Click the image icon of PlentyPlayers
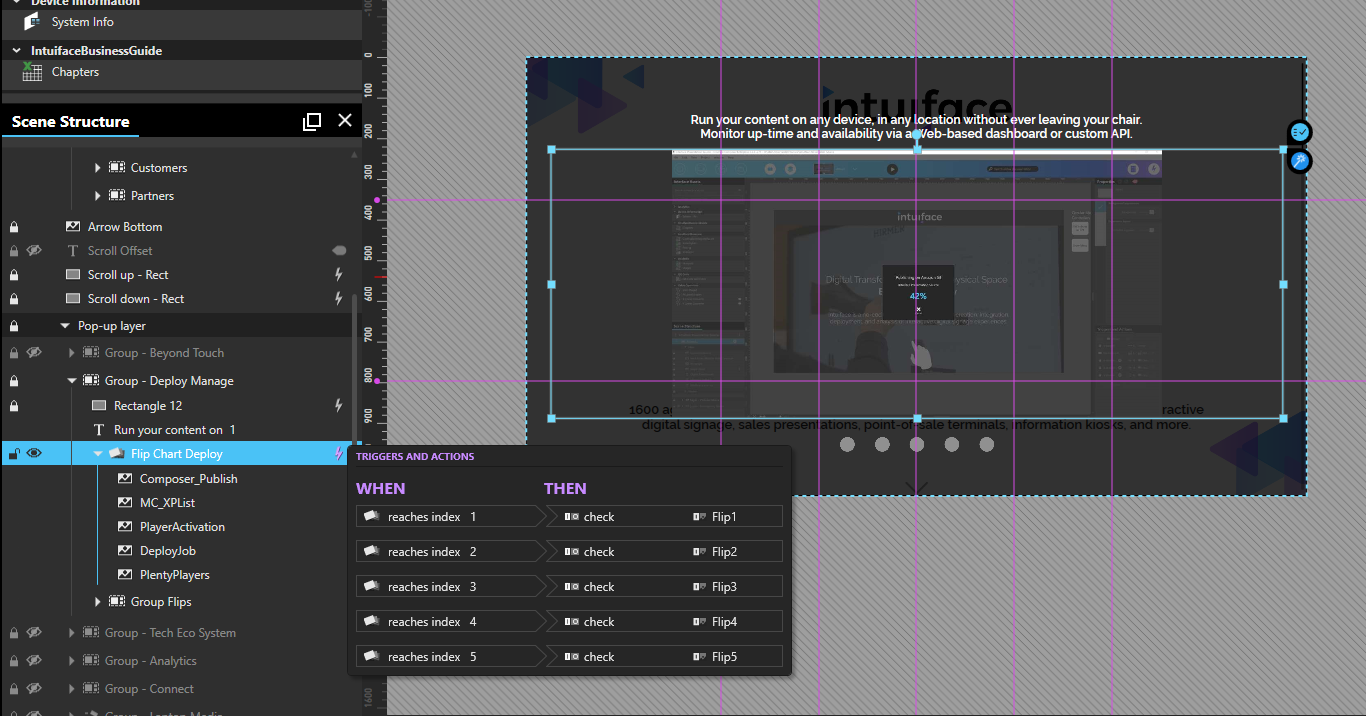1366x716 pixels. (125, 574)
